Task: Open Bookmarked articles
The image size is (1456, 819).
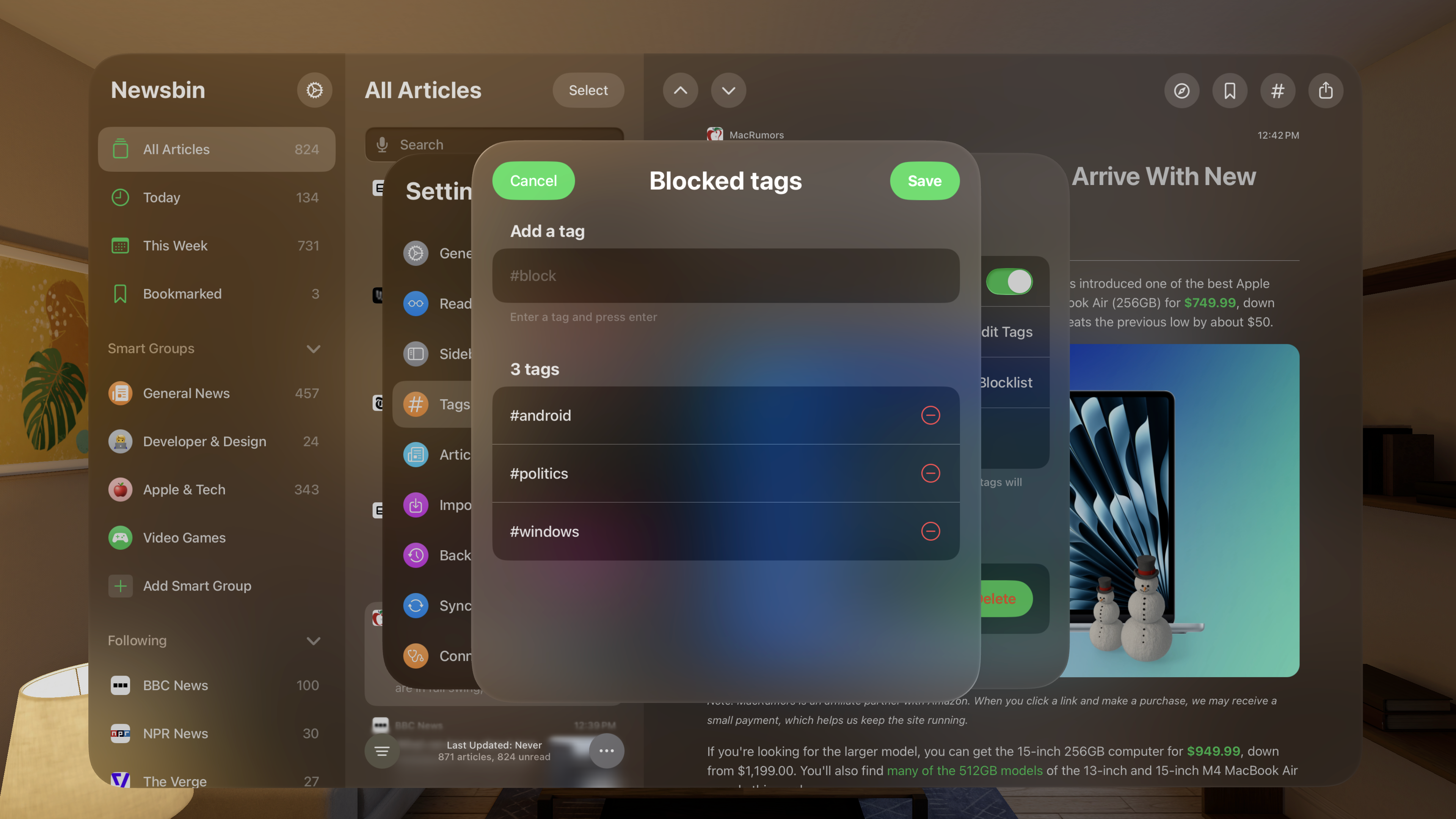Action: (x=217, y=294)
